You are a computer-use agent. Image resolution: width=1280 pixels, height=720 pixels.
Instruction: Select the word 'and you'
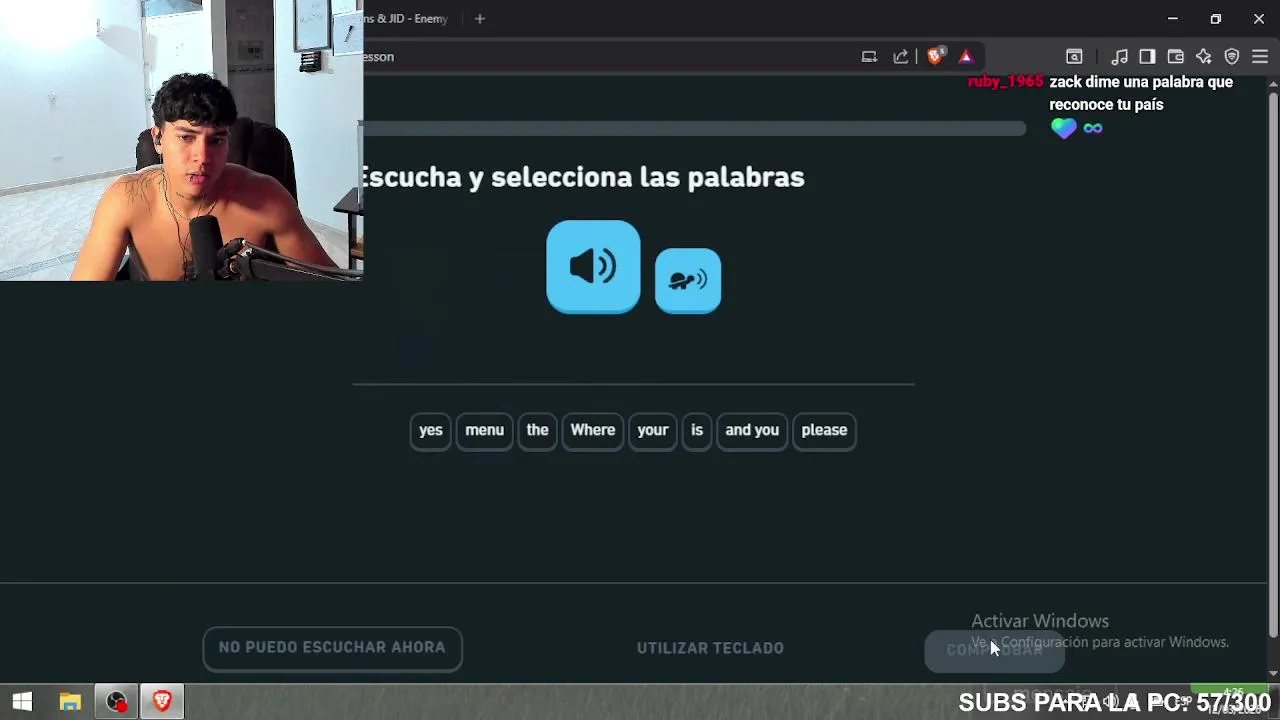[752, 430]
